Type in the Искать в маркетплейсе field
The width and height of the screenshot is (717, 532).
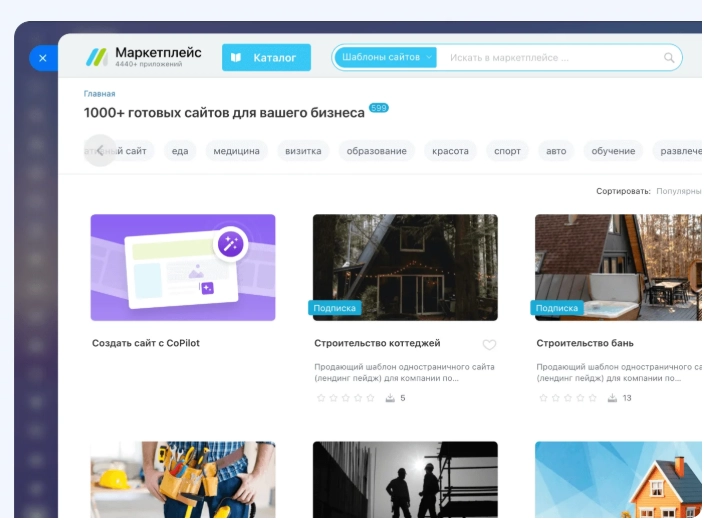550,58
